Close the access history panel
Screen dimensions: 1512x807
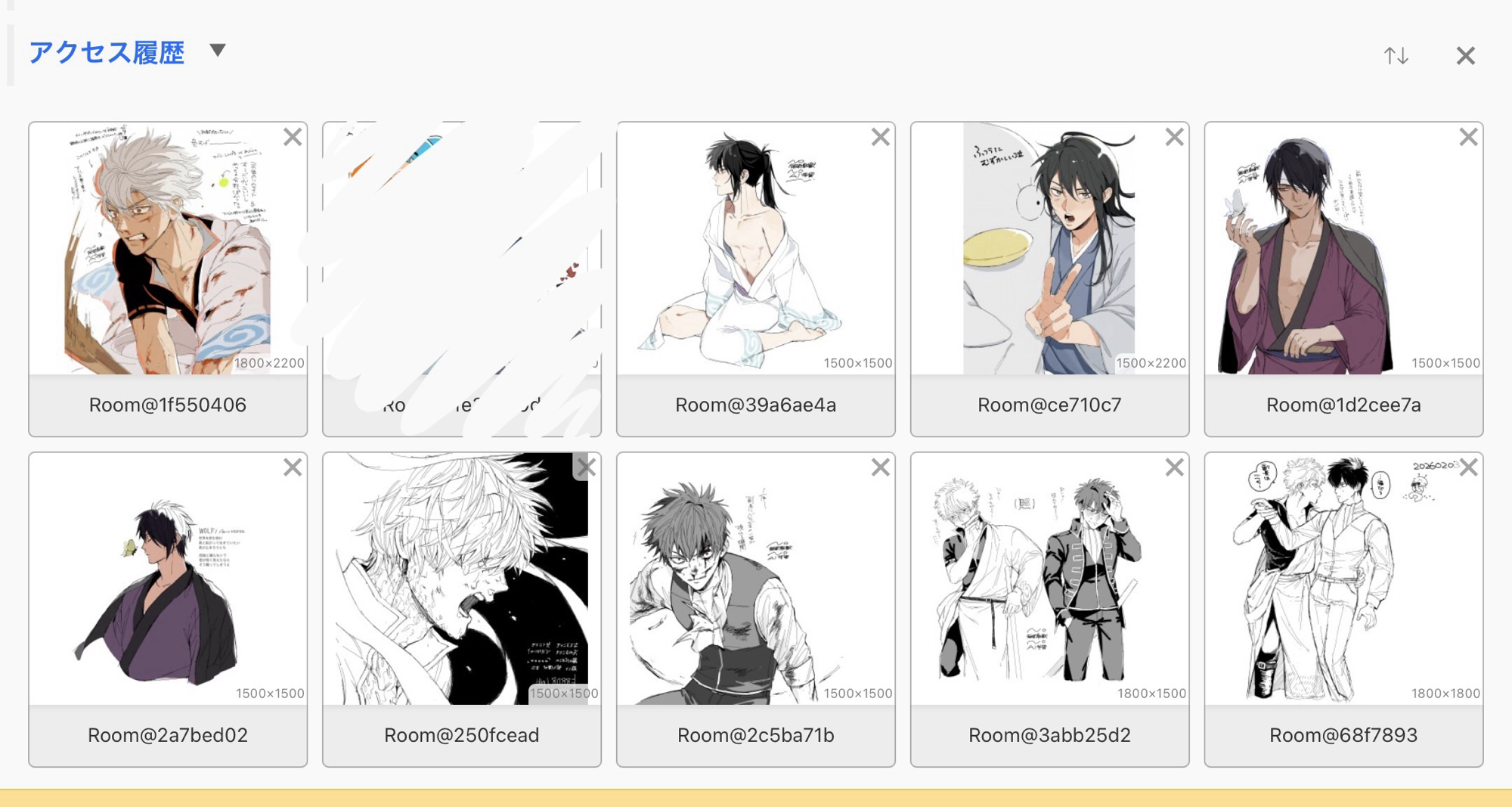point(1465,55)
